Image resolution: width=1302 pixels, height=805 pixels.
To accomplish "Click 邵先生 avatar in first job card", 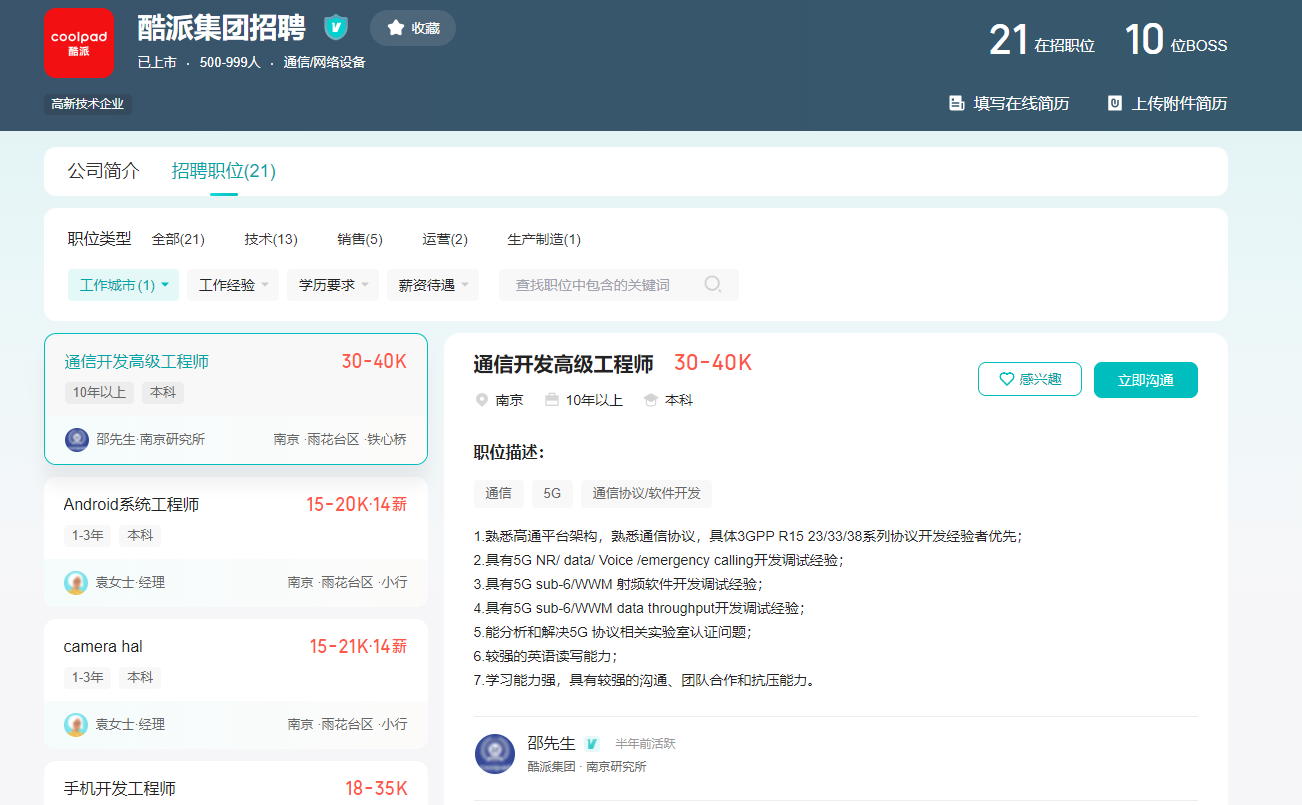I will [x=77, y=439].
